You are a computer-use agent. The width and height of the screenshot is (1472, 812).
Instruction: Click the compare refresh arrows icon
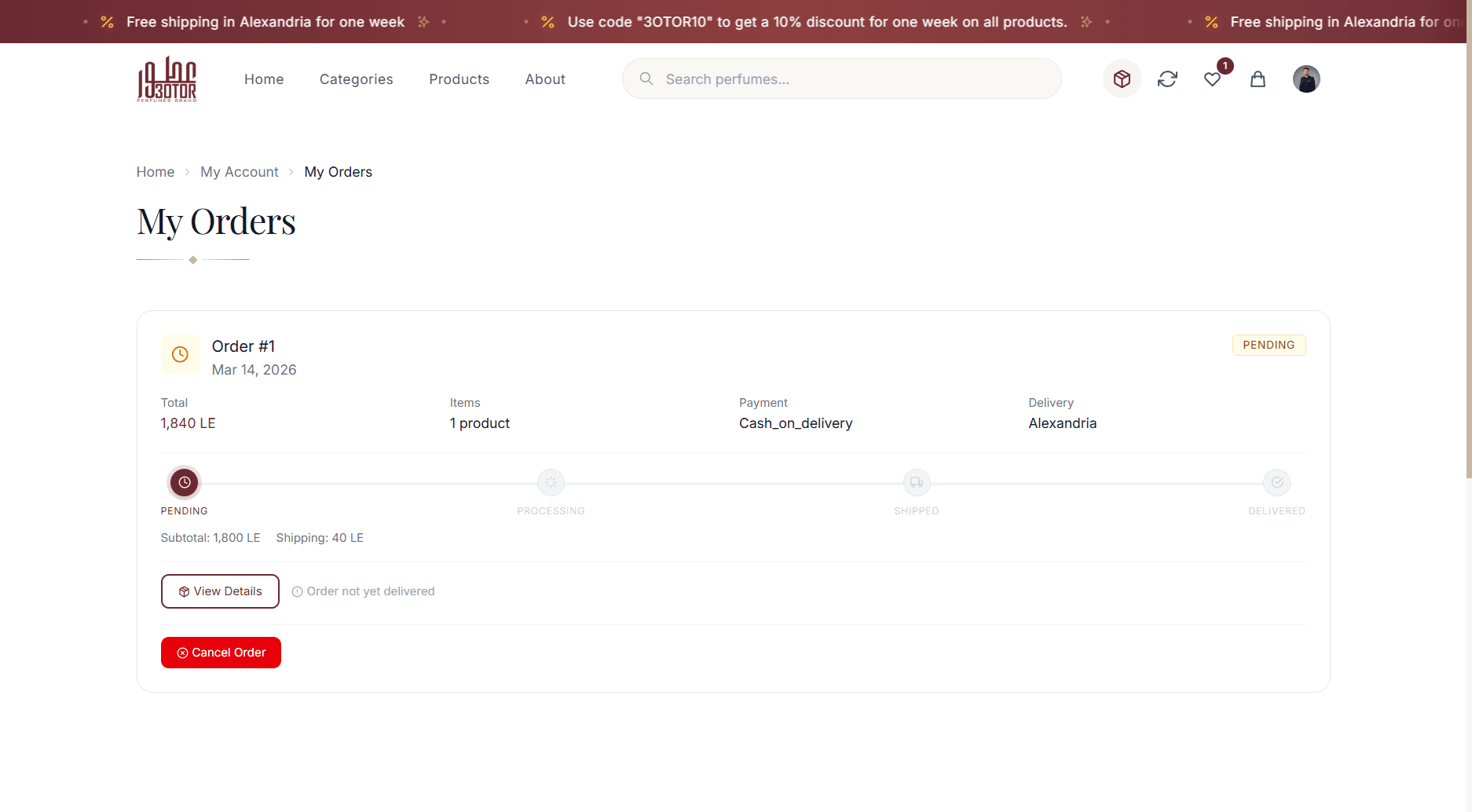[x=1167, y=79]
